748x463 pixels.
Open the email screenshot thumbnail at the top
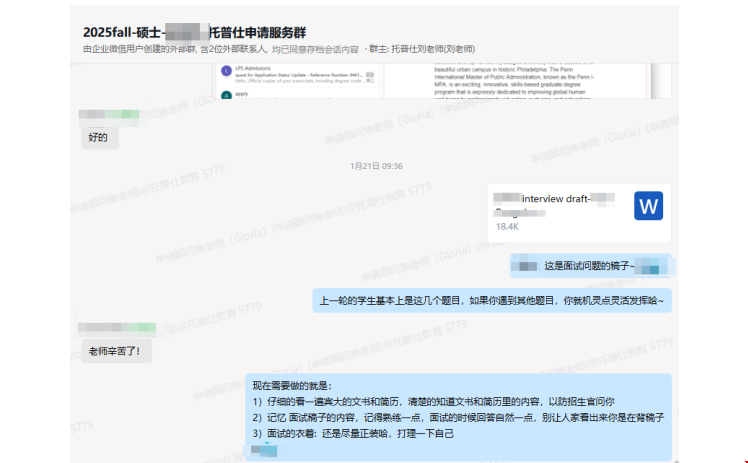(x=441, y=81)
